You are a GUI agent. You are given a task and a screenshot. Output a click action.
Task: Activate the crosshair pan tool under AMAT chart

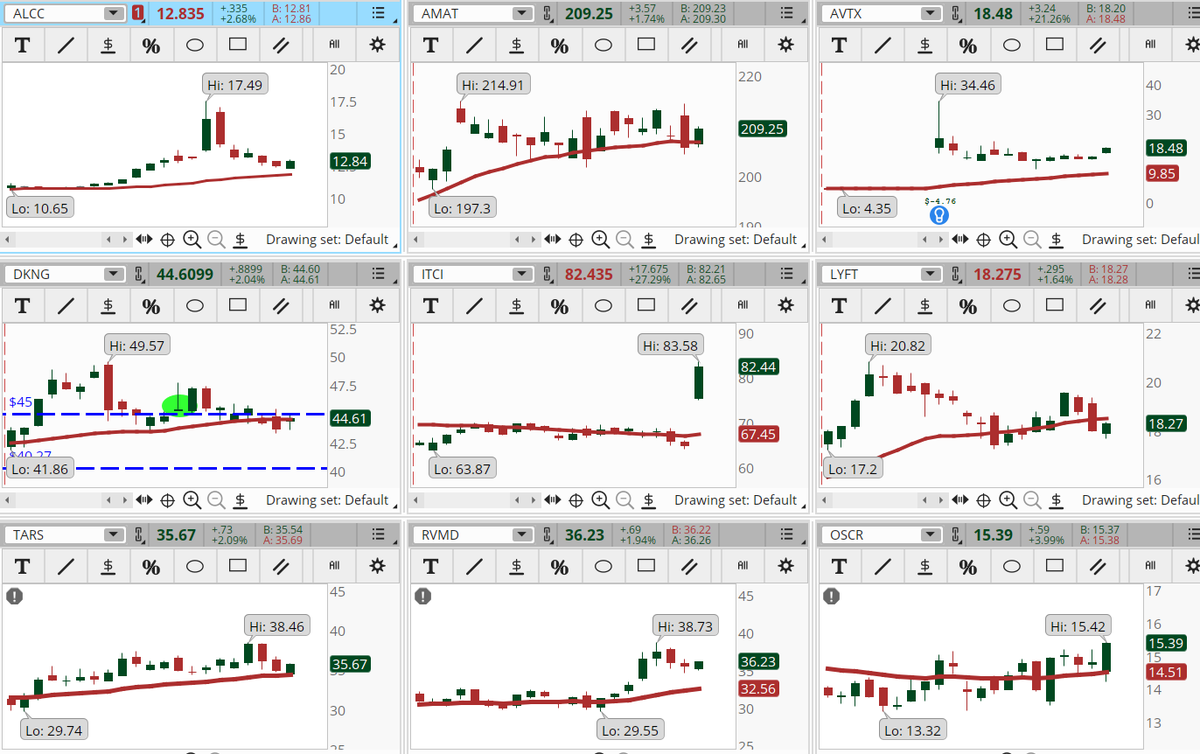coord(576,239)
